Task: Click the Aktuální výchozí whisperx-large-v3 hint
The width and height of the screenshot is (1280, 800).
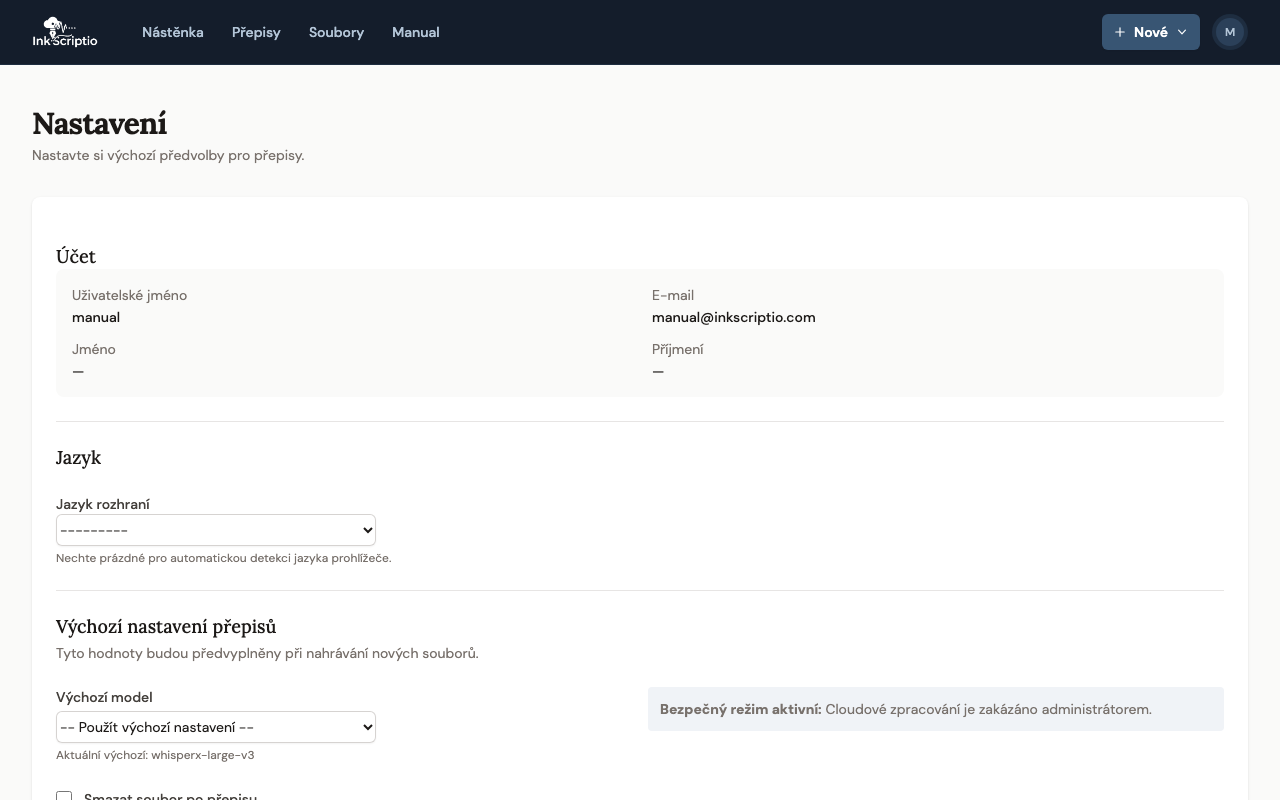Action: [x=155, y=755]
